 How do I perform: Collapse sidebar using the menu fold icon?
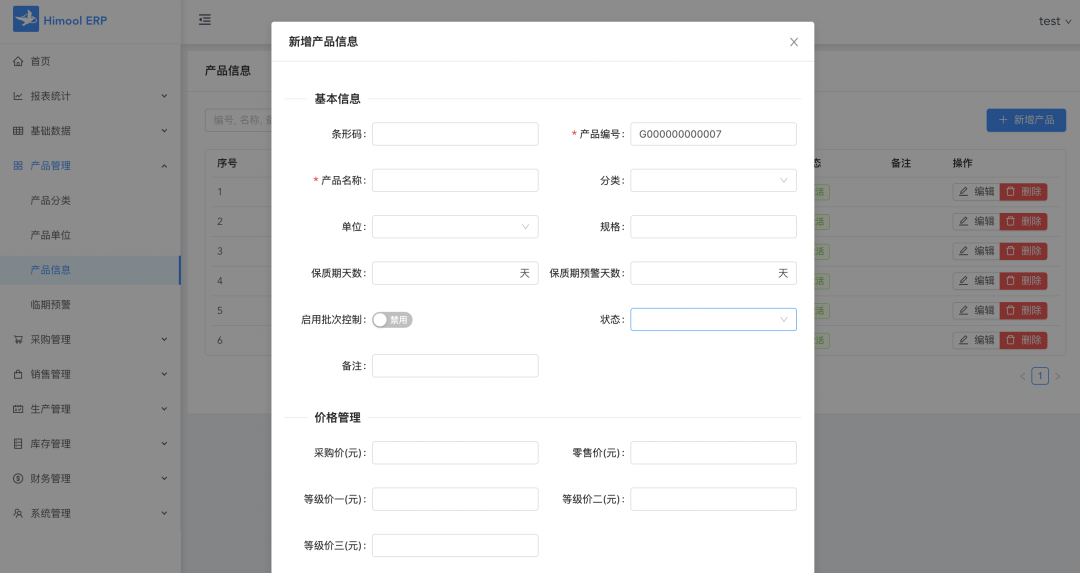[x=205, y=20]
